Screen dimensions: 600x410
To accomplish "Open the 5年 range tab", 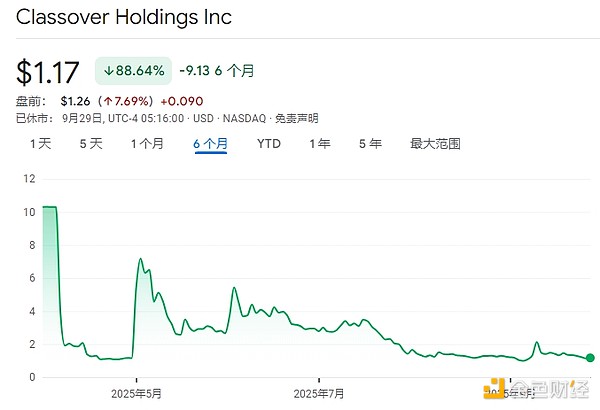I will coord(370,144).
